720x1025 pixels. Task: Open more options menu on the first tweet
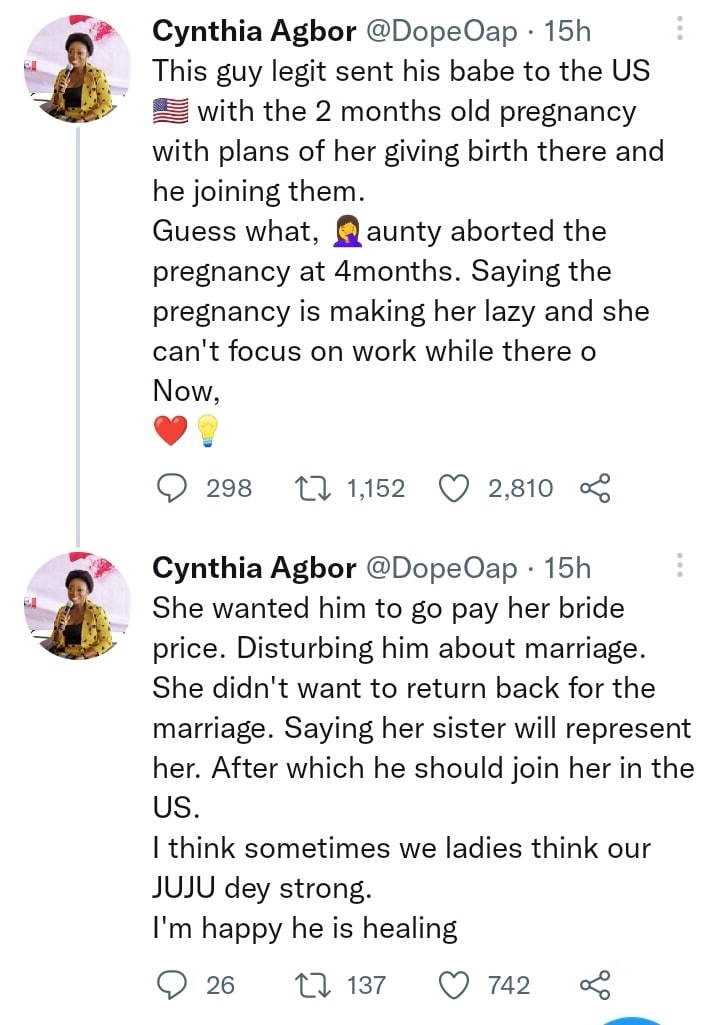tap(680, 30)
